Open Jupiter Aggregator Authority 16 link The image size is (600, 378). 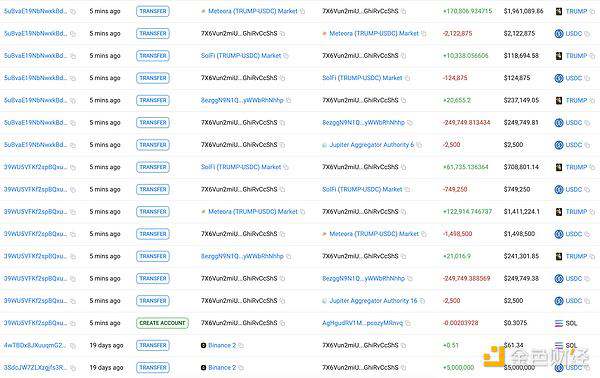[373, 301]
